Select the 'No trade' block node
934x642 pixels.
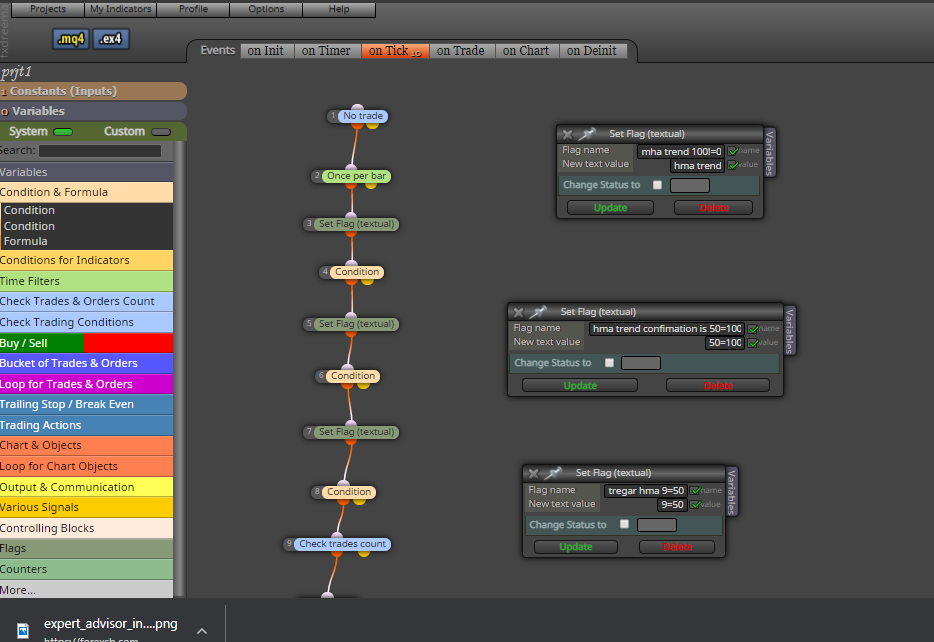[x=363, y=116]
